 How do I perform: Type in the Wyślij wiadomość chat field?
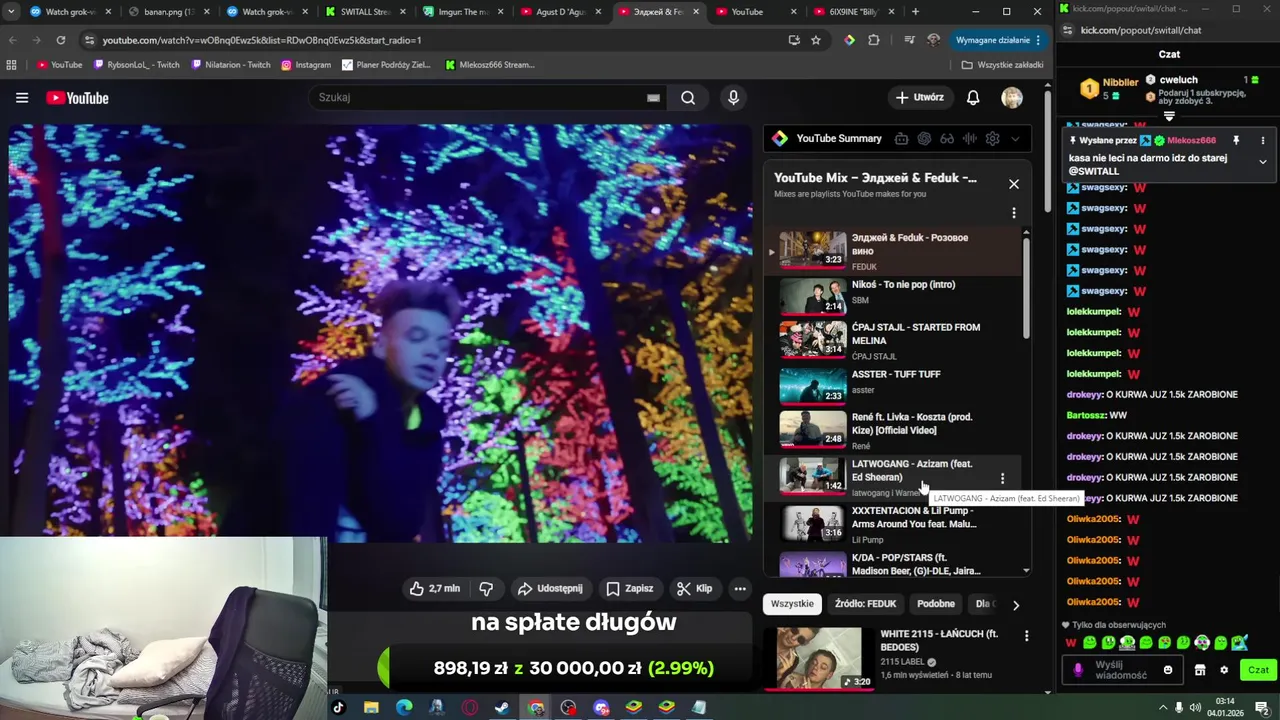click(x=1122, y=670)
